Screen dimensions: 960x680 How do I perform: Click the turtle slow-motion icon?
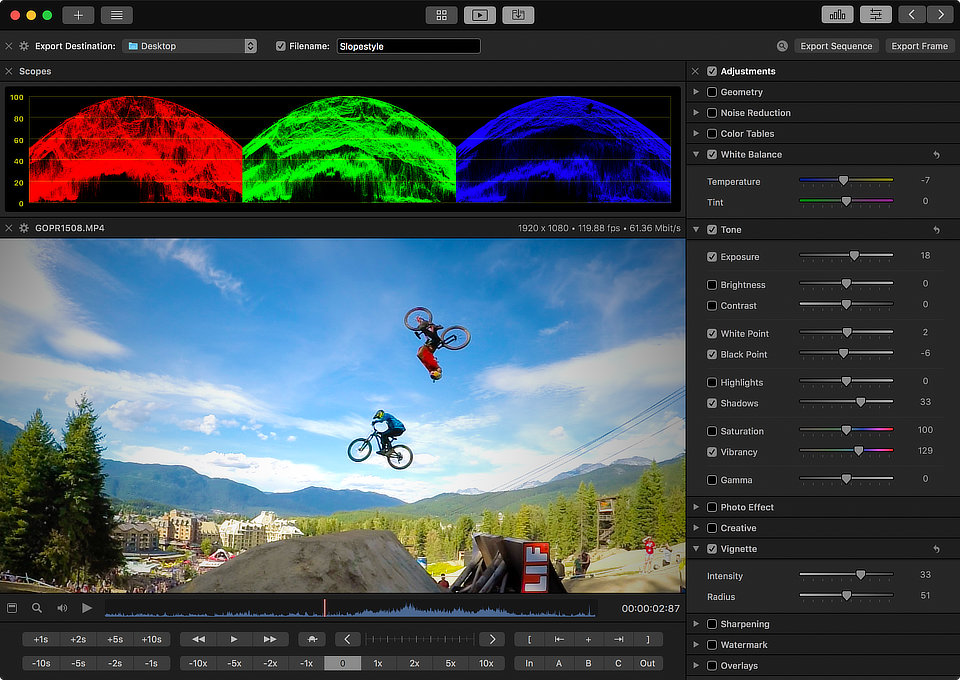(x=312, y=639)
